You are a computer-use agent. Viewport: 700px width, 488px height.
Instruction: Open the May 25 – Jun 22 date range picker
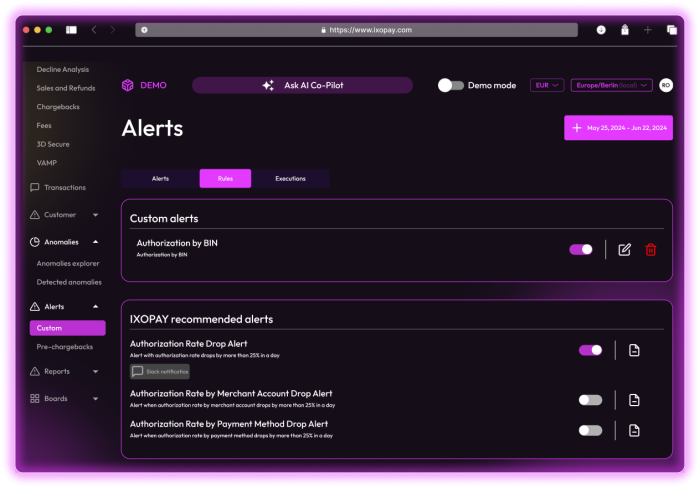pyautogui.click(x=617, y=128)
